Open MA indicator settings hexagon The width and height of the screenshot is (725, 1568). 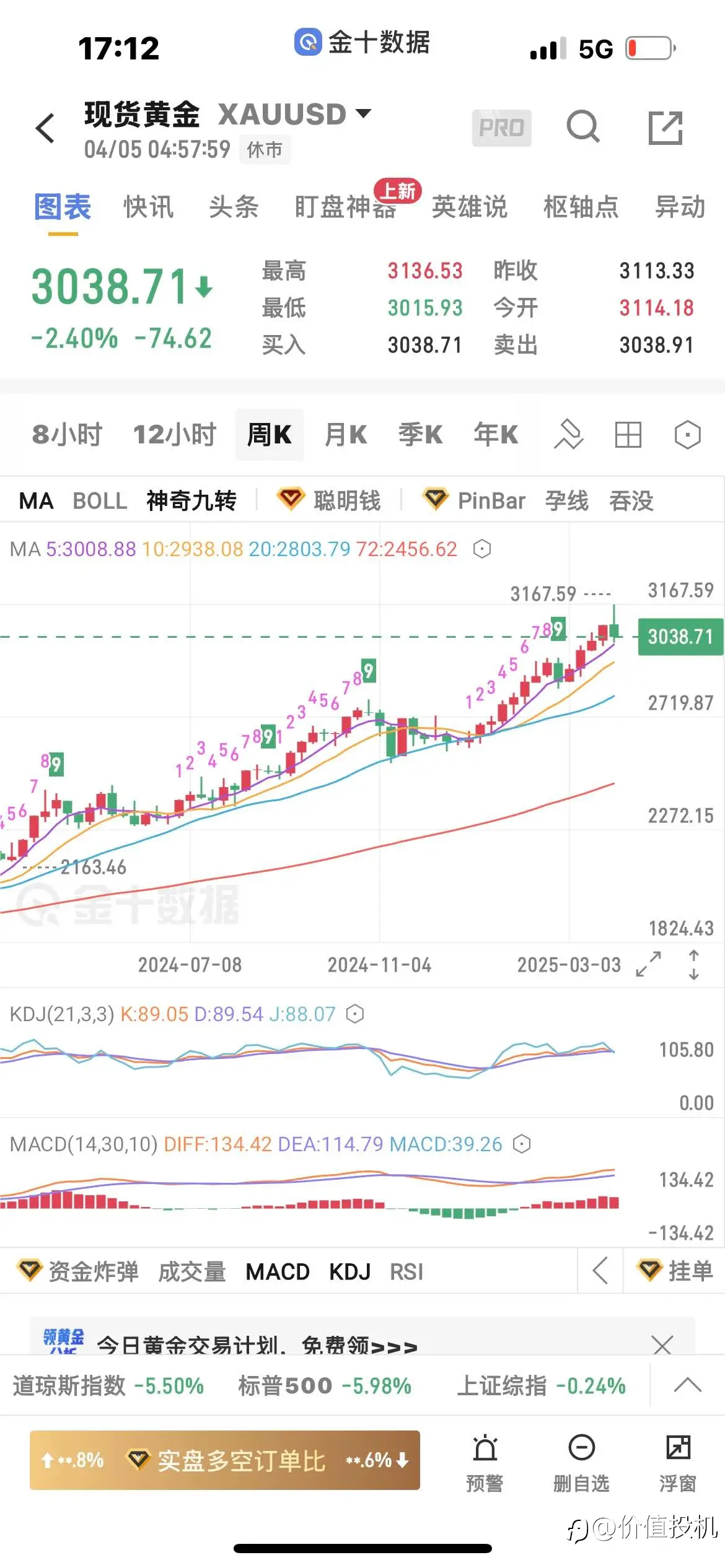(482, 549)
